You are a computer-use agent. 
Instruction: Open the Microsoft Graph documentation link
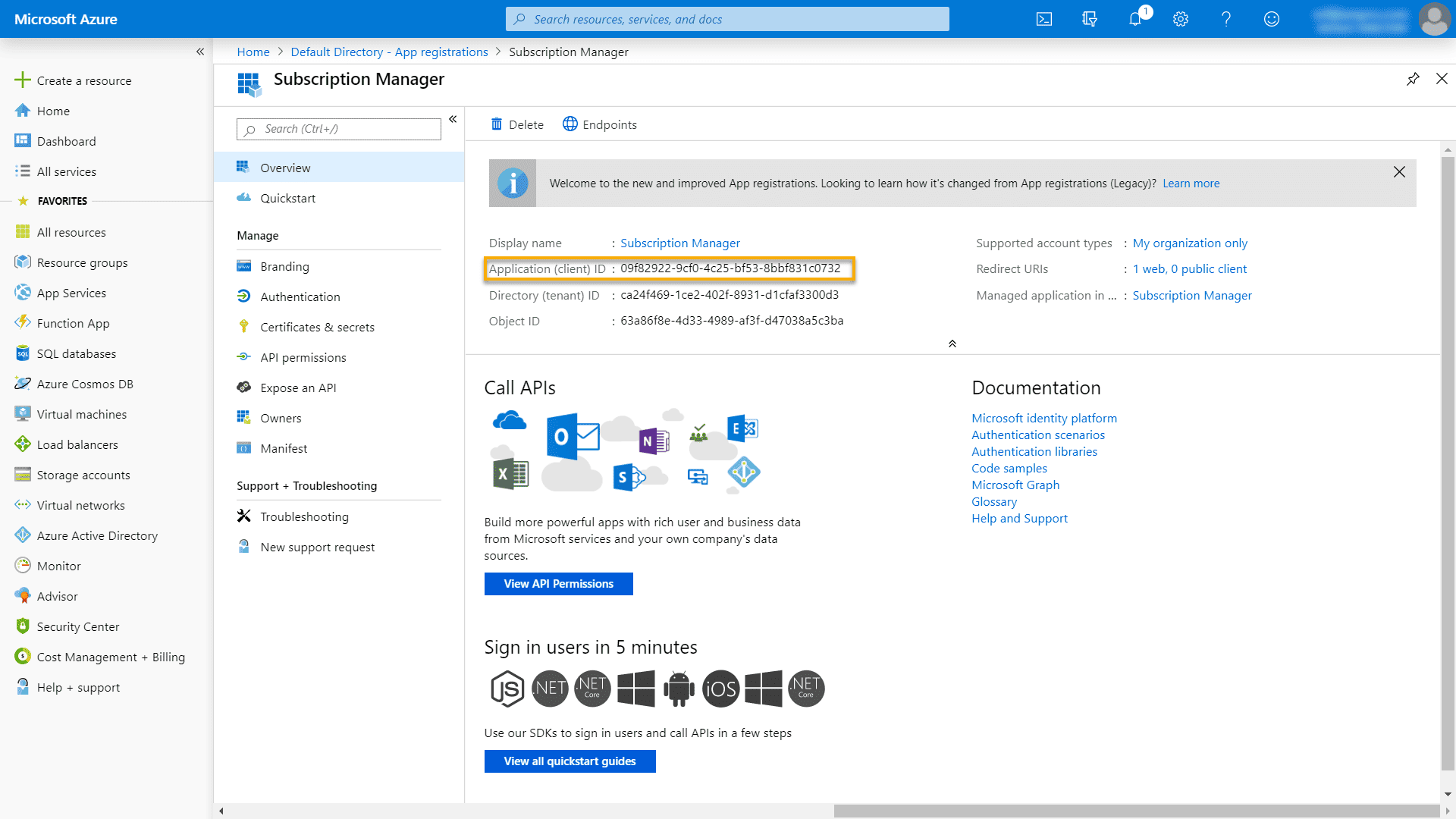click(1015, 485)
